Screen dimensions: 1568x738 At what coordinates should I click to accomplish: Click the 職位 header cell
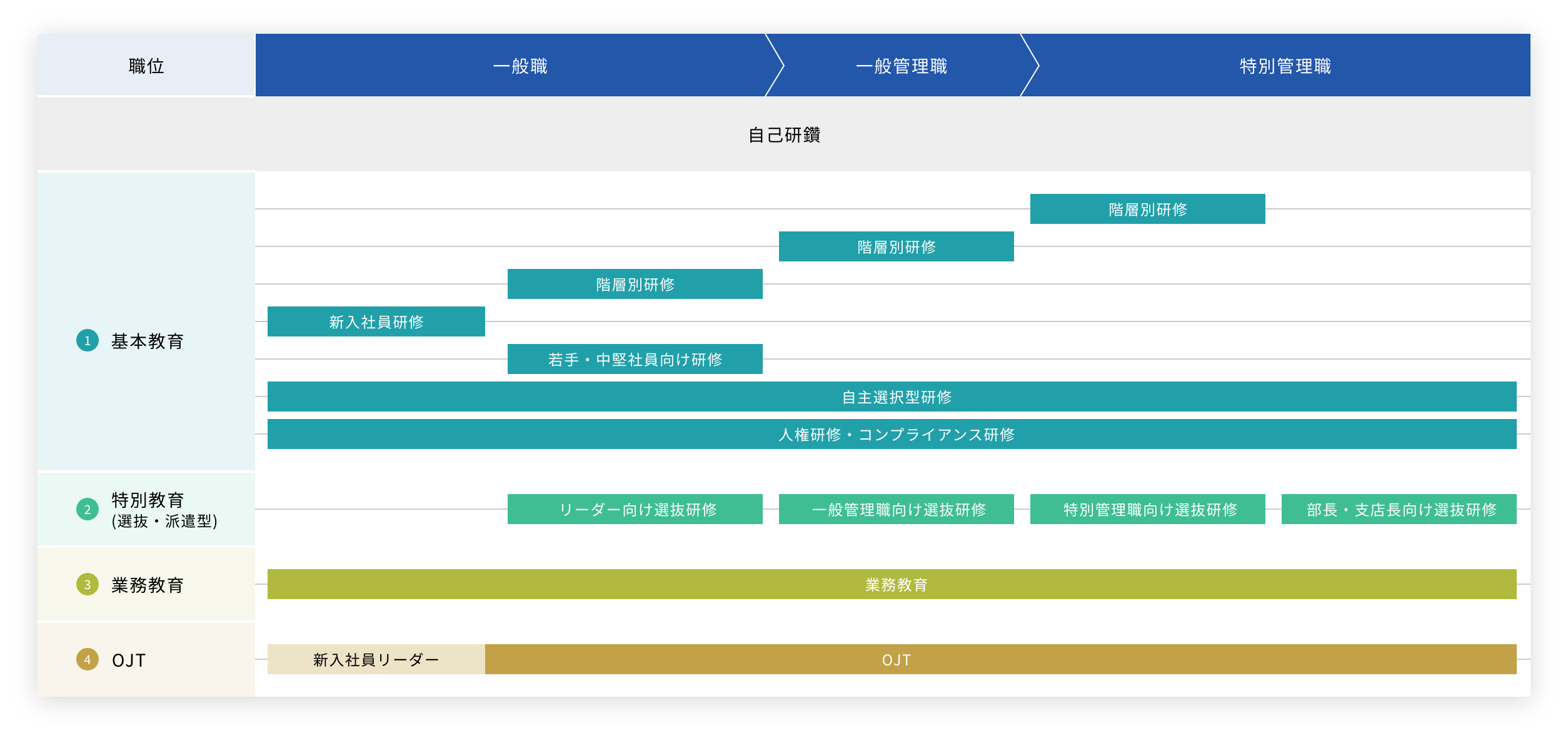[x=146, y=66]
